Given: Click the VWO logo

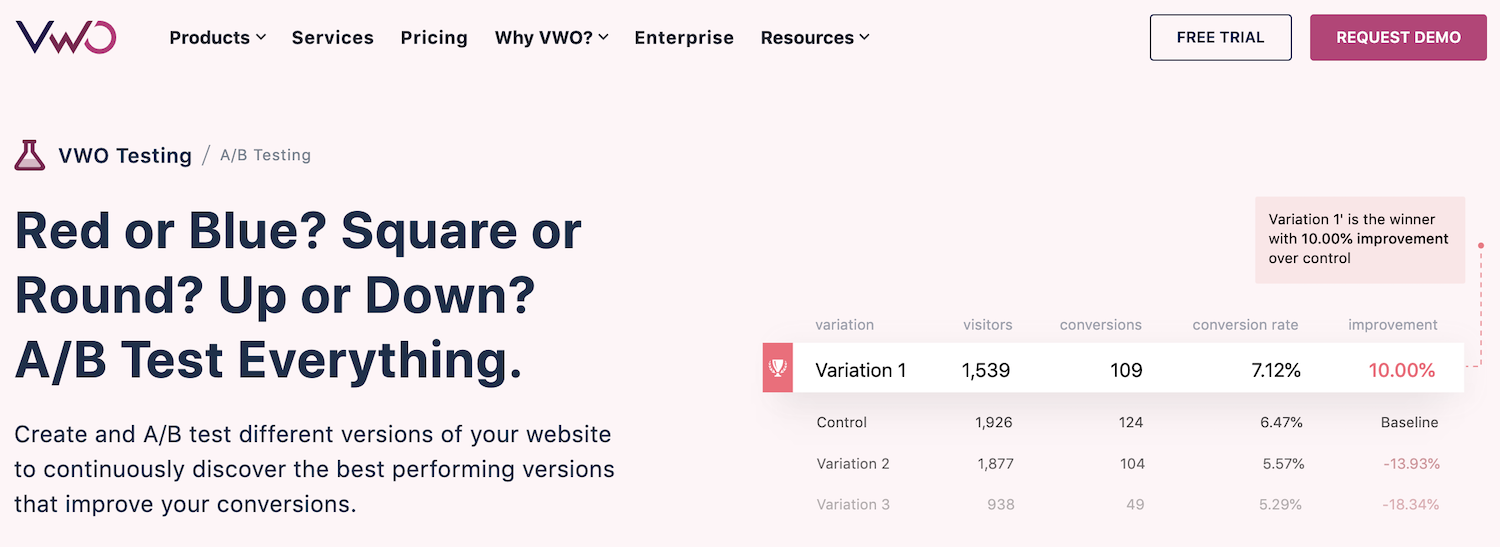Looking at the screenshot, I should [66, 37].
